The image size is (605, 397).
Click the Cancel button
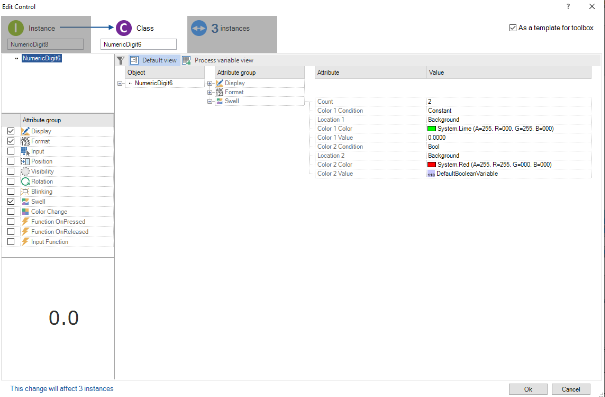[571, 389]
